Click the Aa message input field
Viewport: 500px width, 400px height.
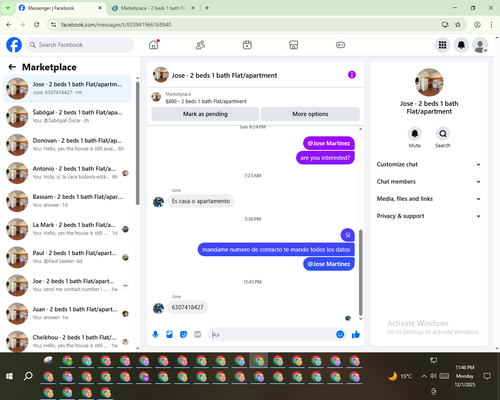[272, 334]
